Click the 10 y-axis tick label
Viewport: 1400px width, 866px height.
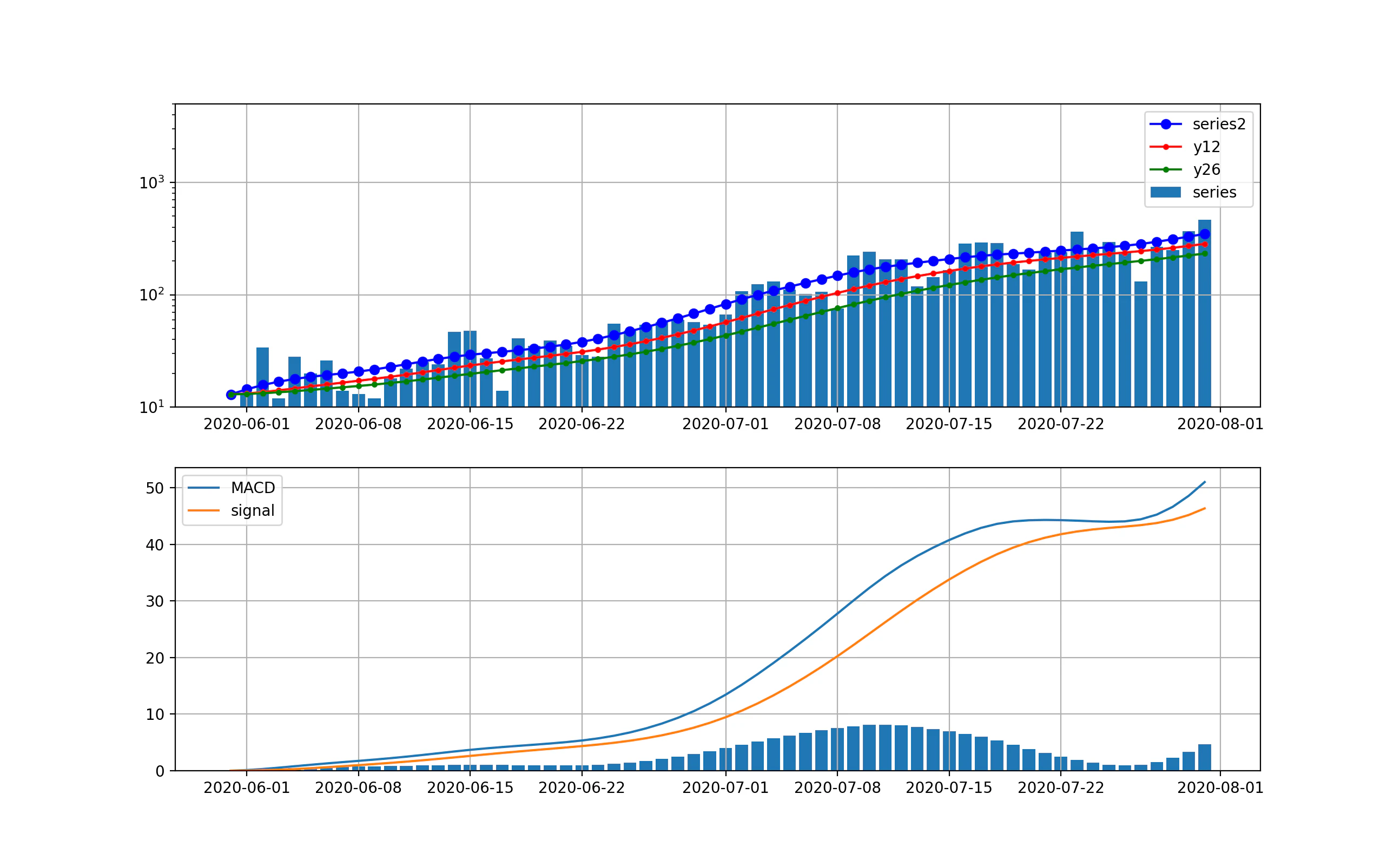click(155, 714)
